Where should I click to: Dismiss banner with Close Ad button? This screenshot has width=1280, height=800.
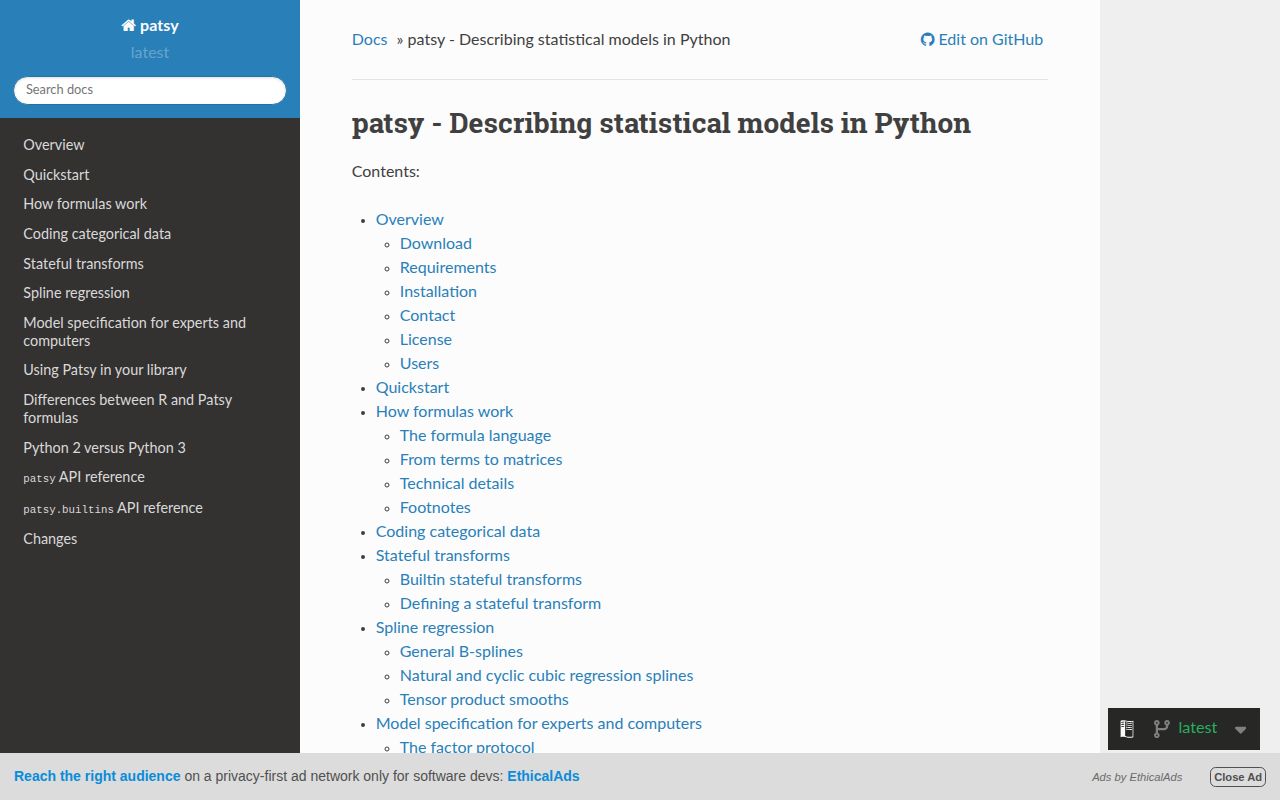[1238, 777]
